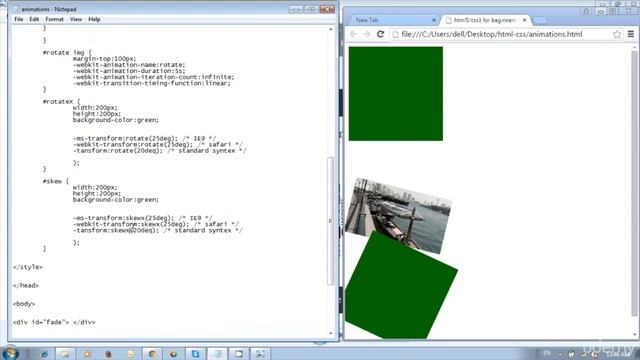Click the 'animations - Notepad' window title

click(x=49, y=9)
